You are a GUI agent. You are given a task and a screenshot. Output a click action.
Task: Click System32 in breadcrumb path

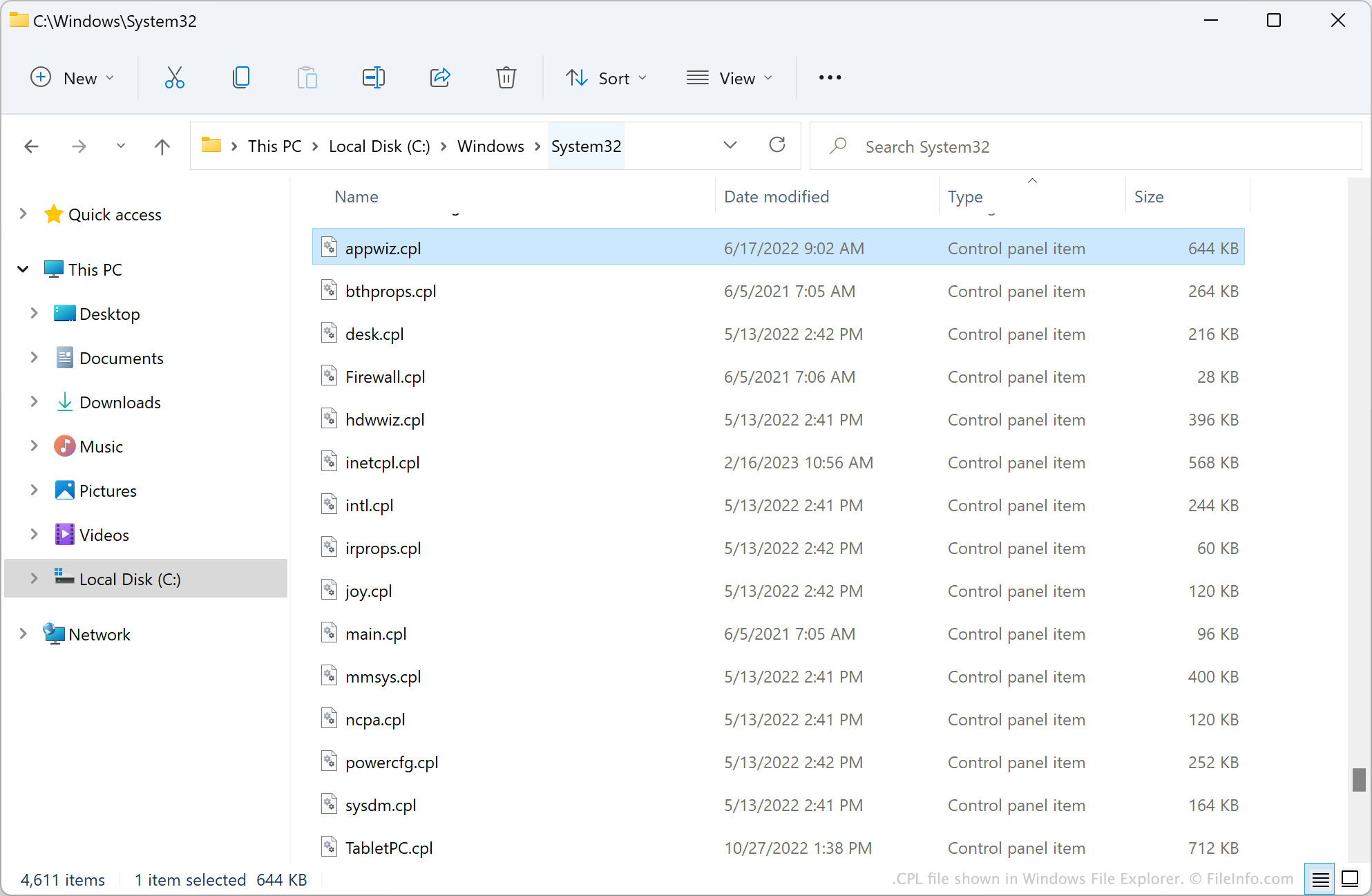coord(586,146)
